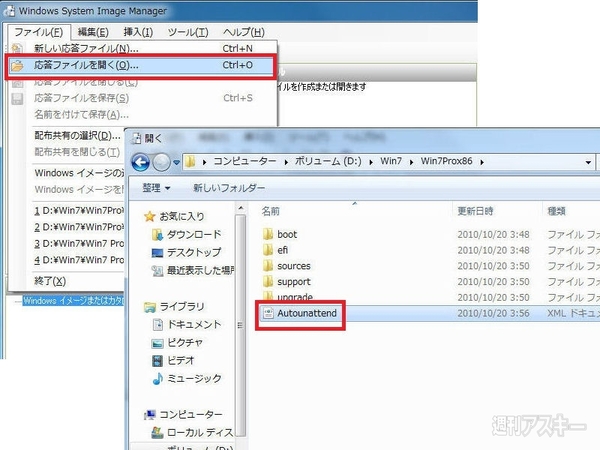Open the navigation history dropdown arrow
600x450 pixels.
(x=176, y=163)
